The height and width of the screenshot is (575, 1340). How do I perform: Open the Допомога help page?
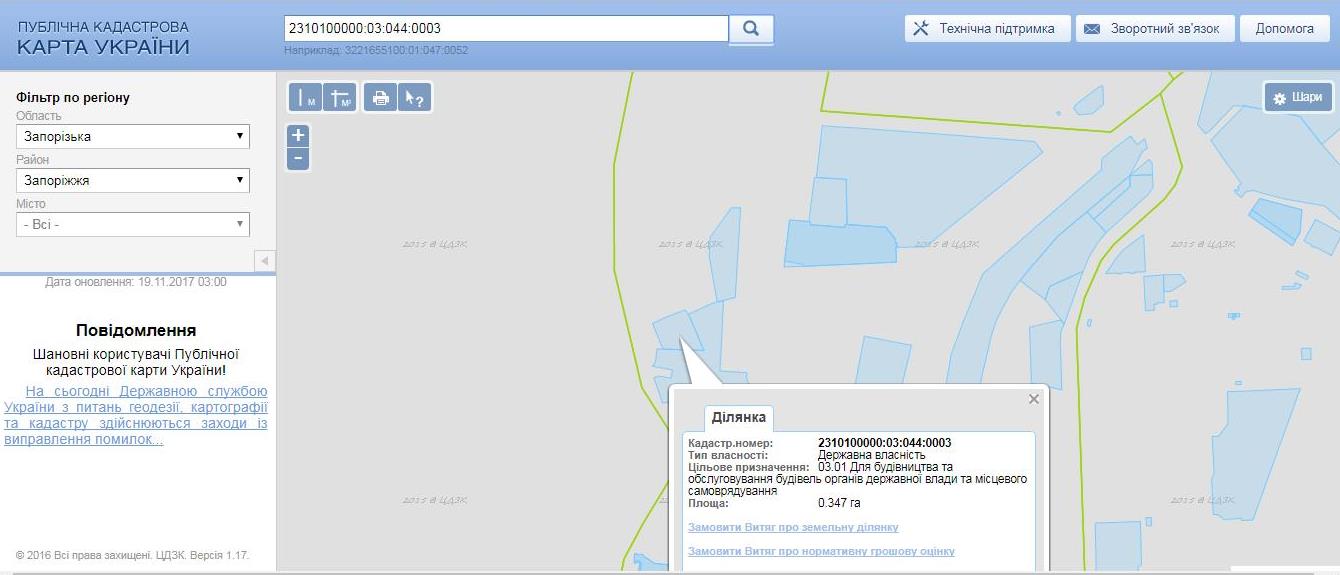tap(1284, 29)
